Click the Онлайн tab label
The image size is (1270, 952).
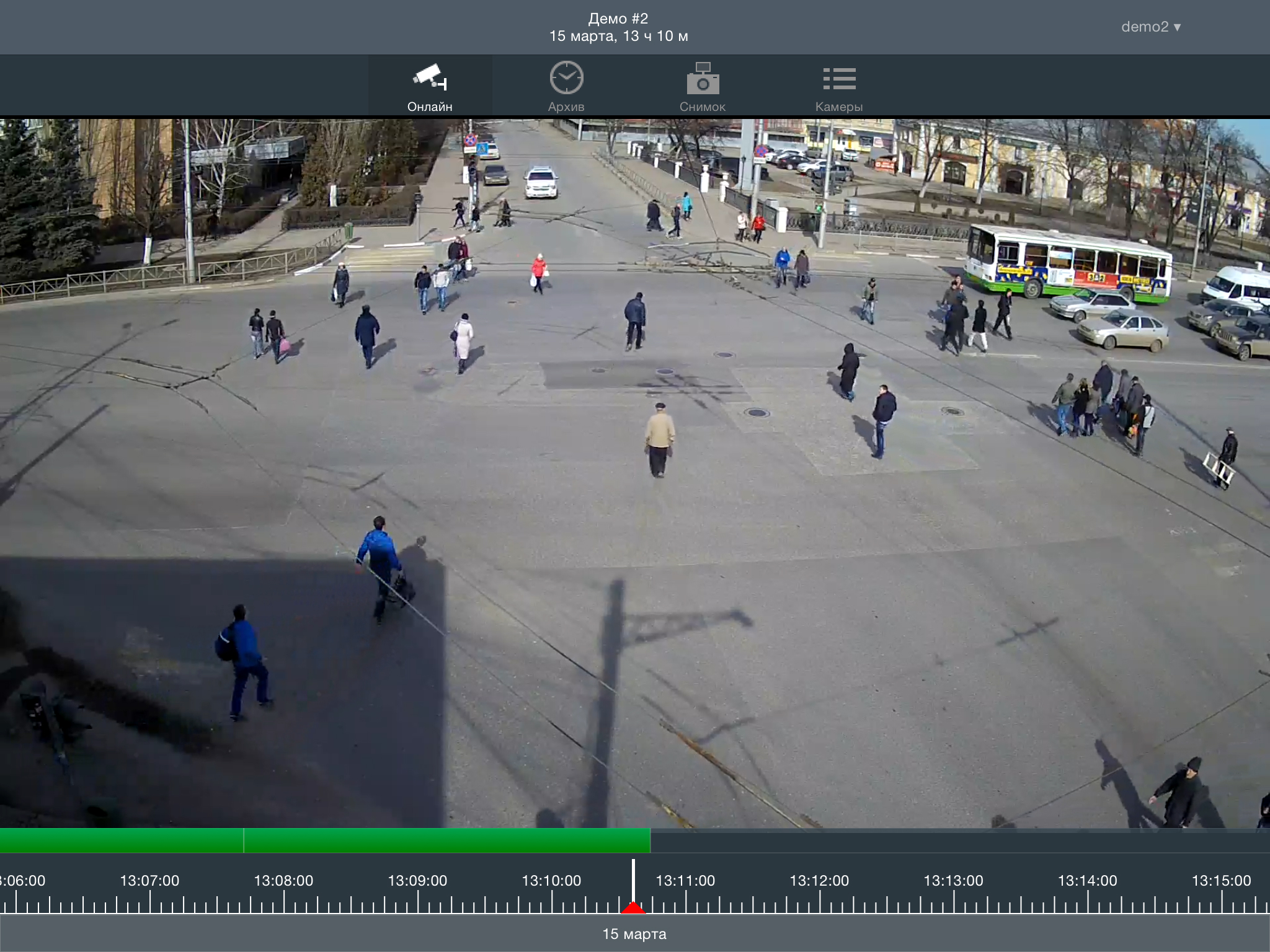pos(430,107)
